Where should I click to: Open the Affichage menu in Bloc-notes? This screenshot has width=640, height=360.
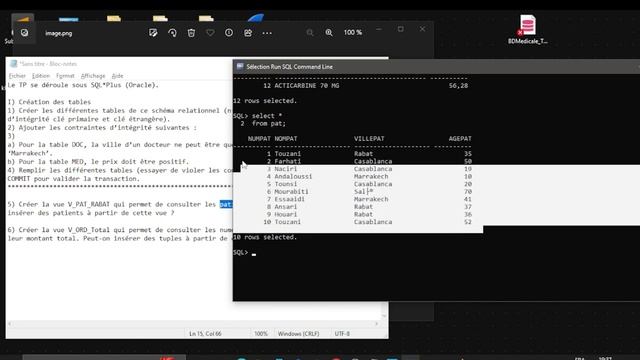(93, 76)
